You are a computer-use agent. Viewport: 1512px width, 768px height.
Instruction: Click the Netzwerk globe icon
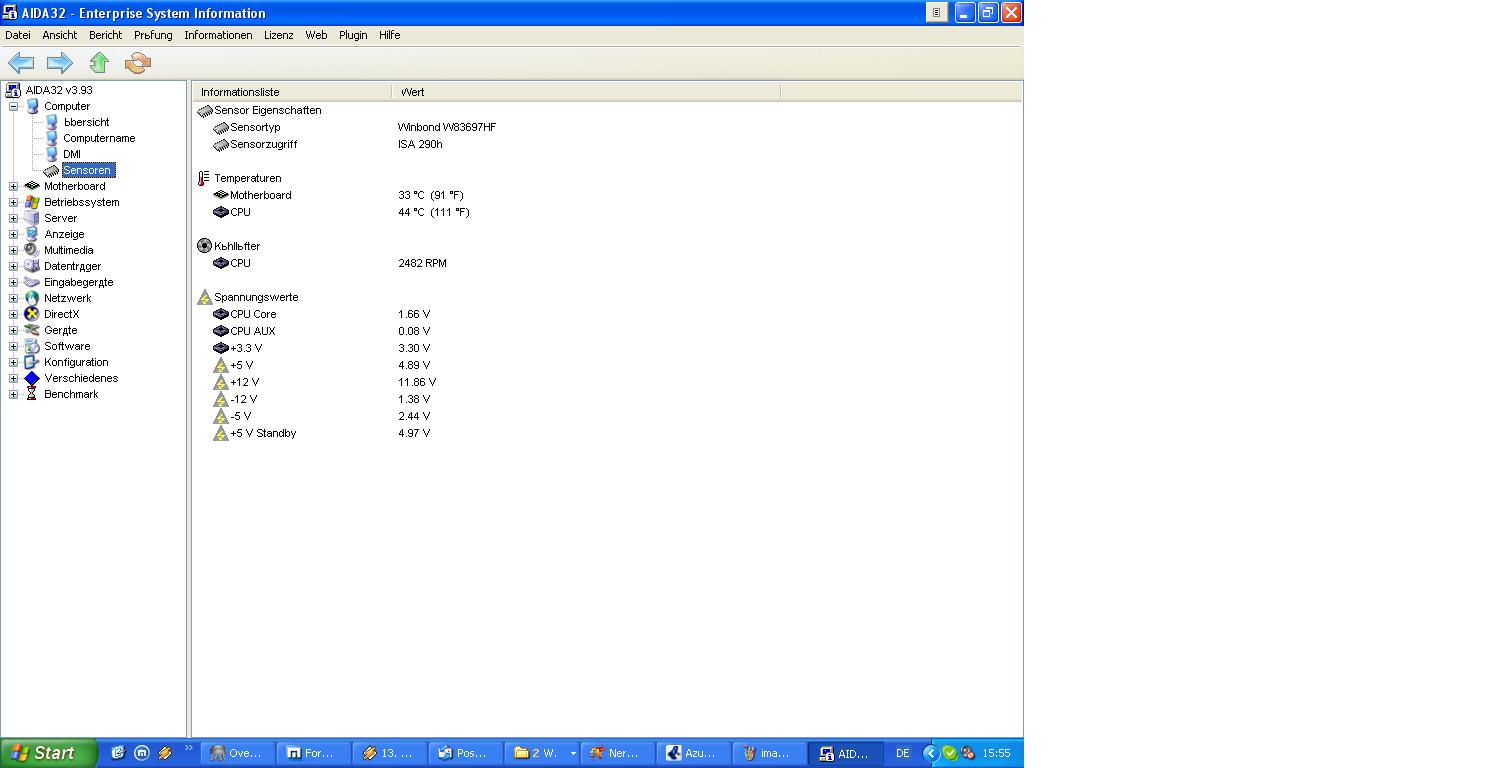pos(32,298)
